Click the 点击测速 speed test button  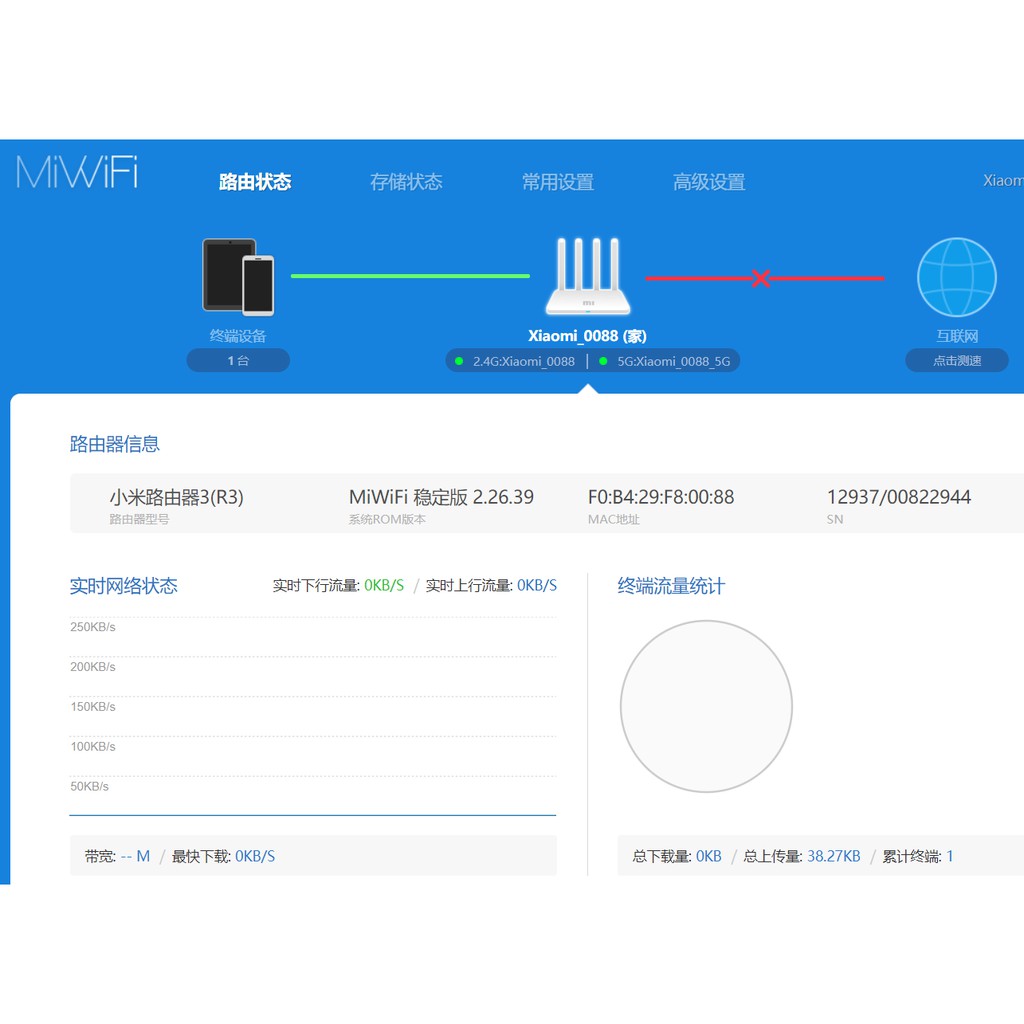[957, 360]
